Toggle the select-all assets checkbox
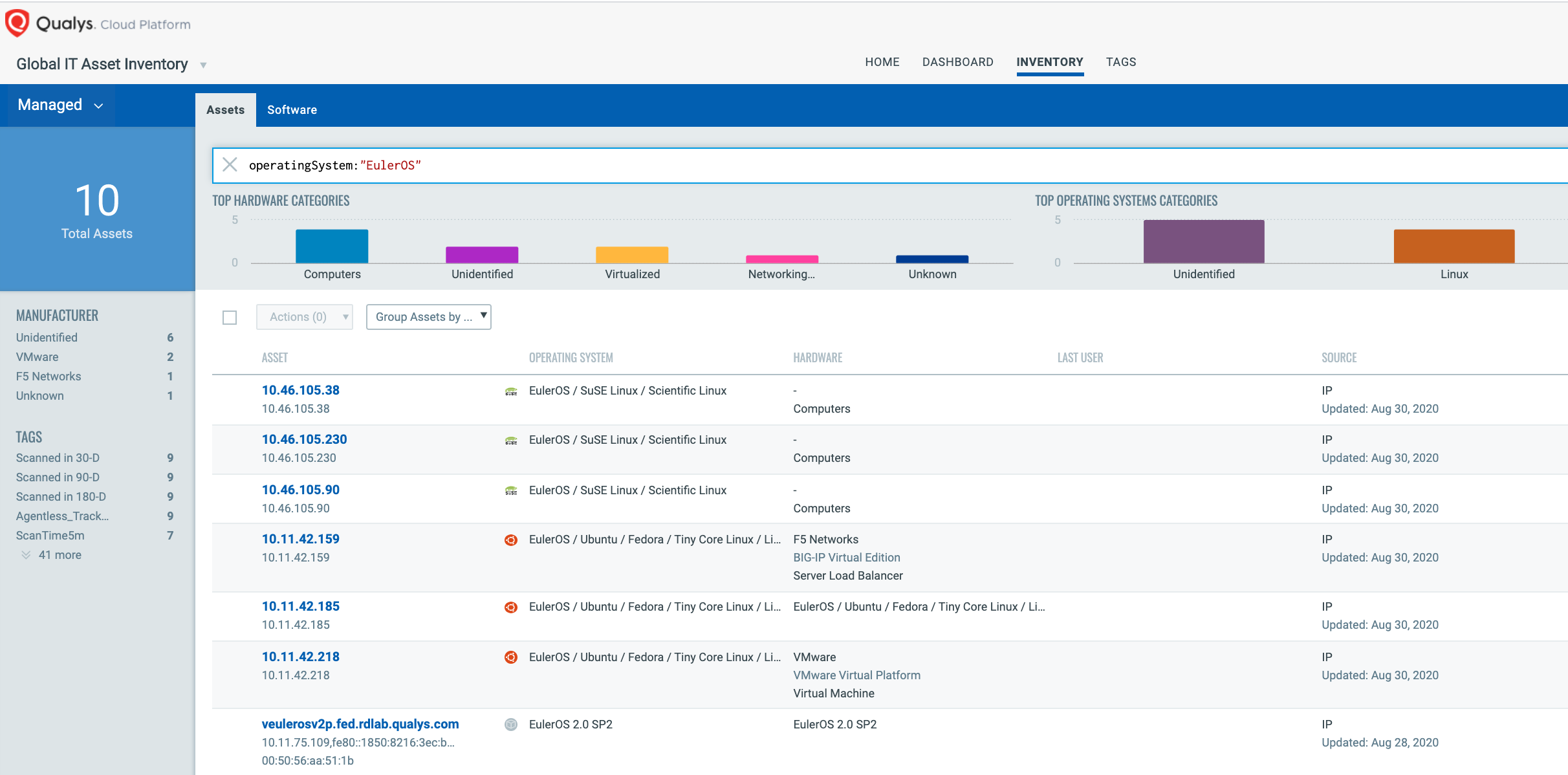 pos(230,317)
